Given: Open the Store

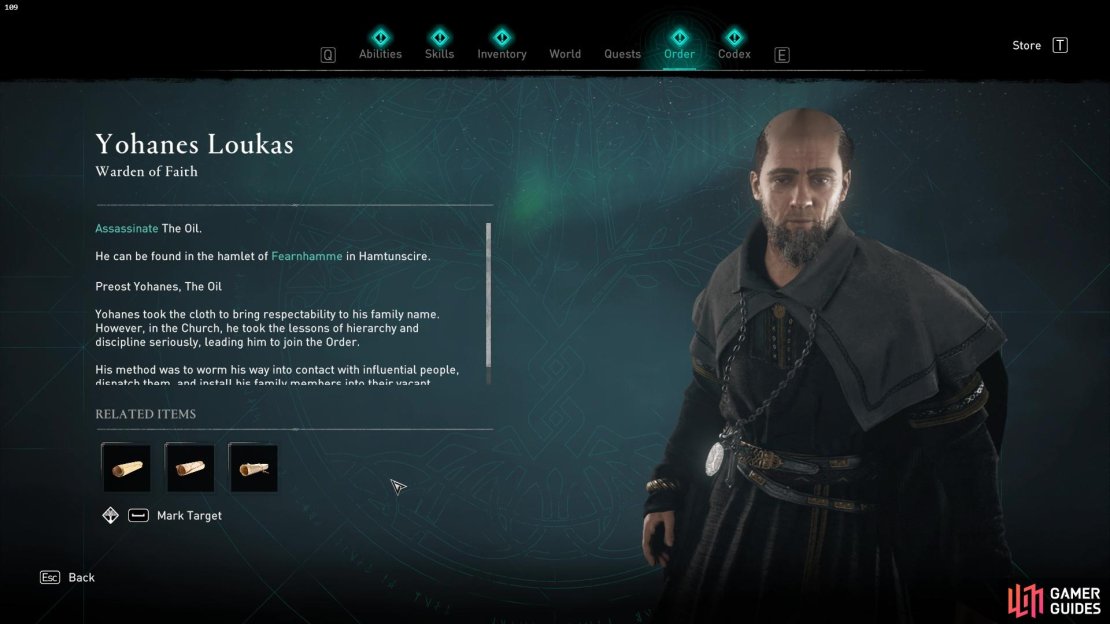Looking at the screenshot, I should pos(1026,45).
